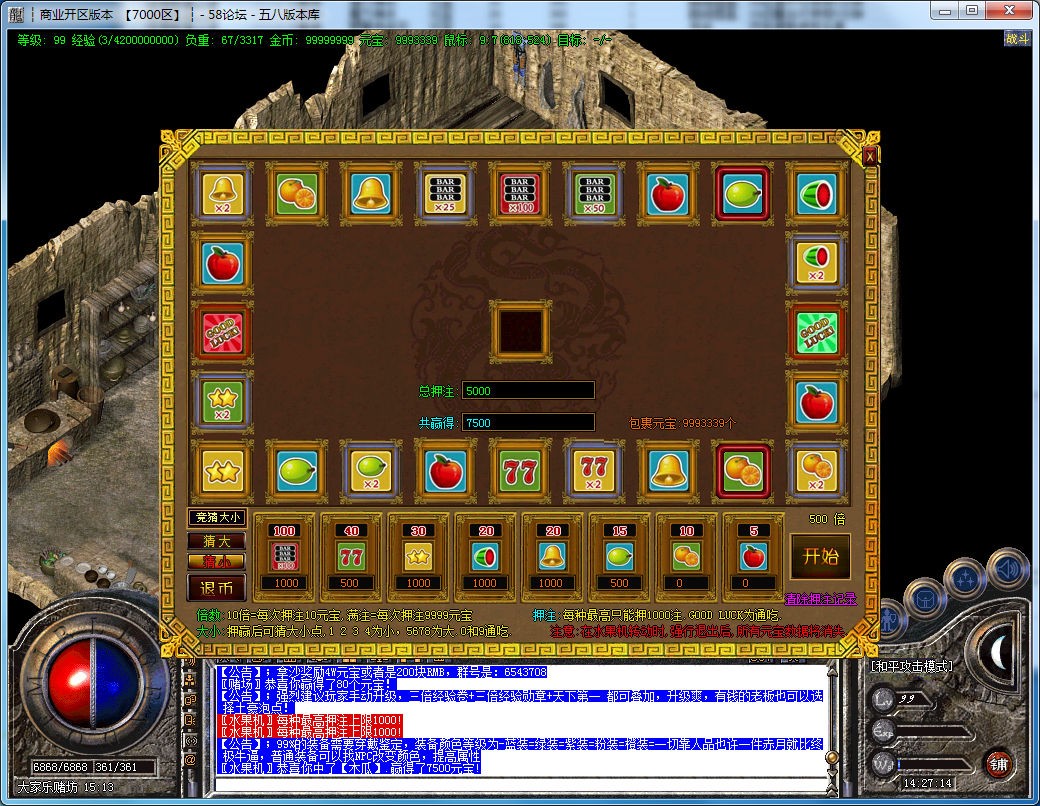This screenshot has width=1040, height=806.
Task: Maximize the game window
Action: pyautogui.click(x=972, y=11)
